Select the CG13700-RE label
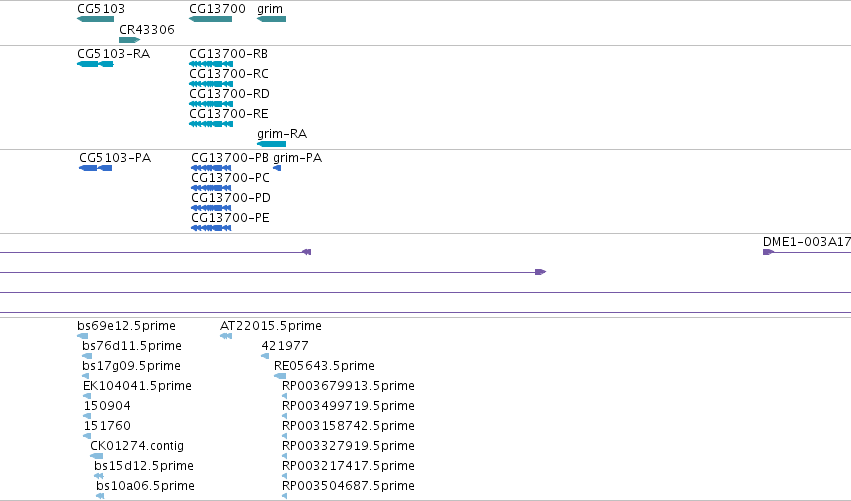This screenshot has height=501, width=851. click(x=229, y=114)
